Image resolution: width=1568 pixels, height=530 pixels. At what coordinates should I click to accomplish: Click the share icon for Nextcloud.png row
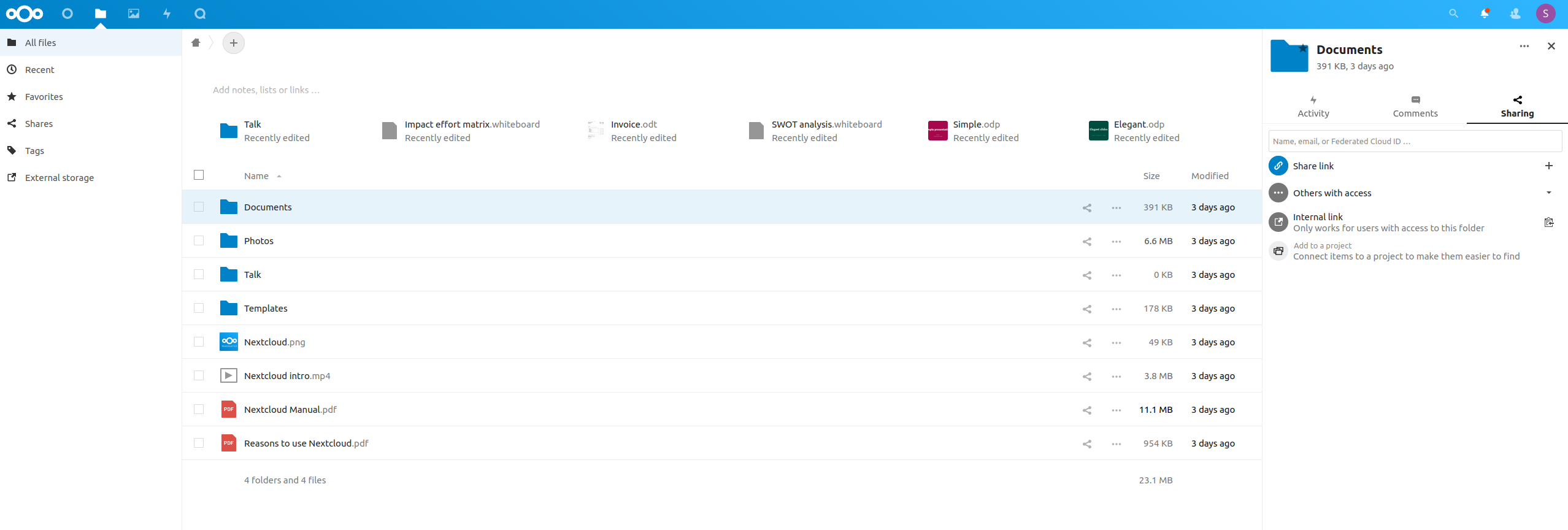pos(1087,343)
